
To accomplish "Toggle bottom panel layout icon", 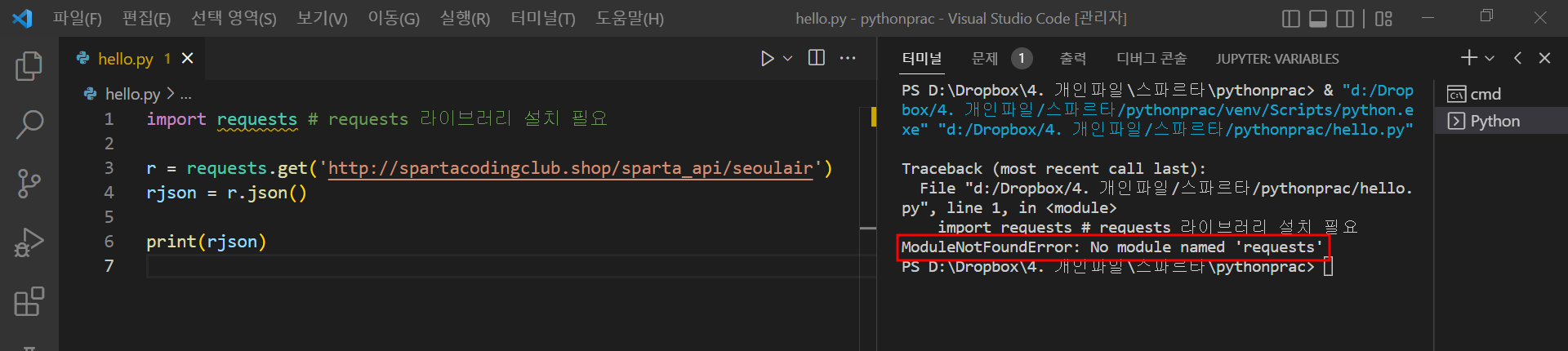I will [x=1318, y=18].
